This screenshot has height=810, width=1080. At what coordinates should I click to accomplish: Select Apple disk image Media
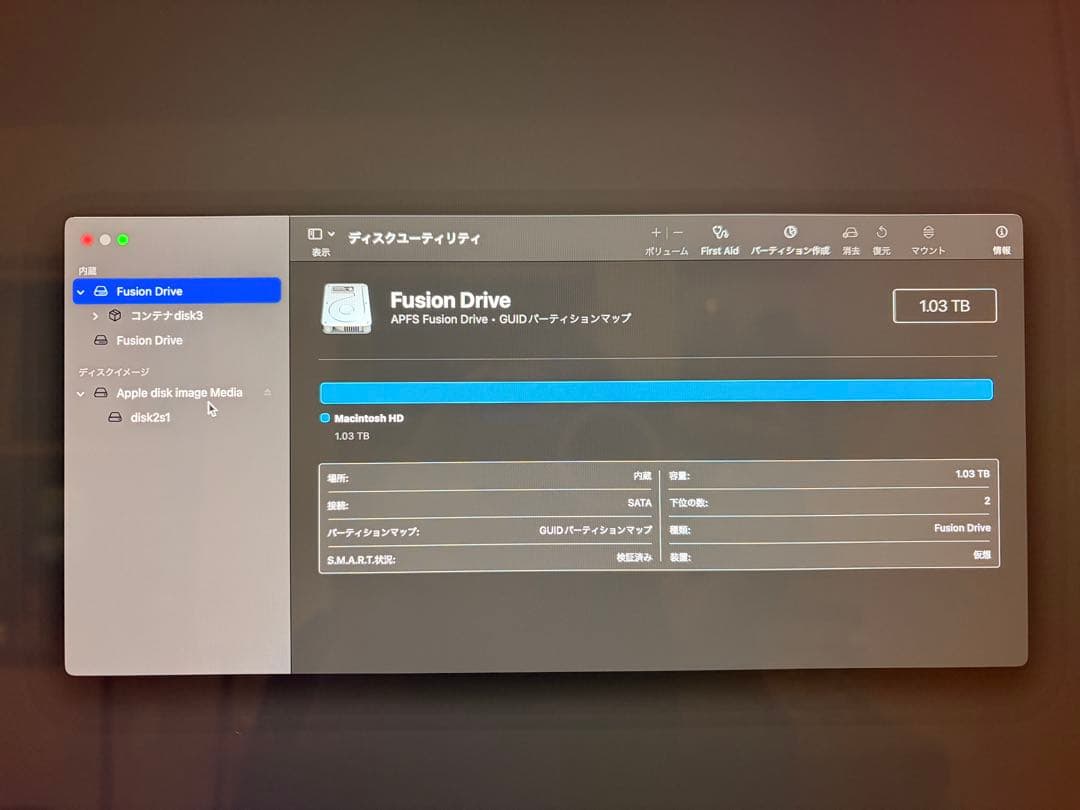click(x=180, y=393)
